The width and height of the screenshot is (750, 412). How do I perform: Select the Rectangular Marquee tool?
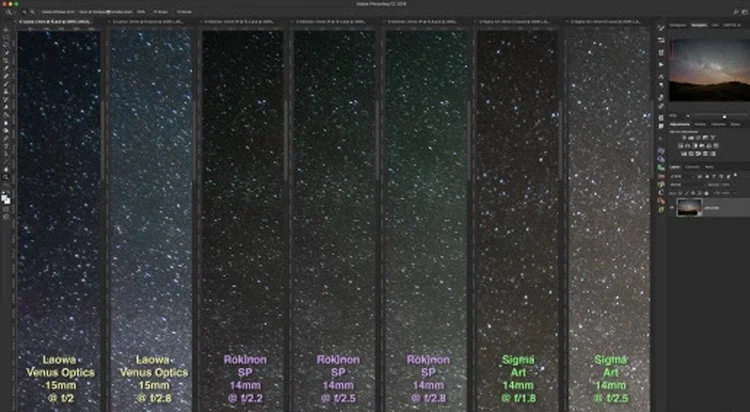6,37
